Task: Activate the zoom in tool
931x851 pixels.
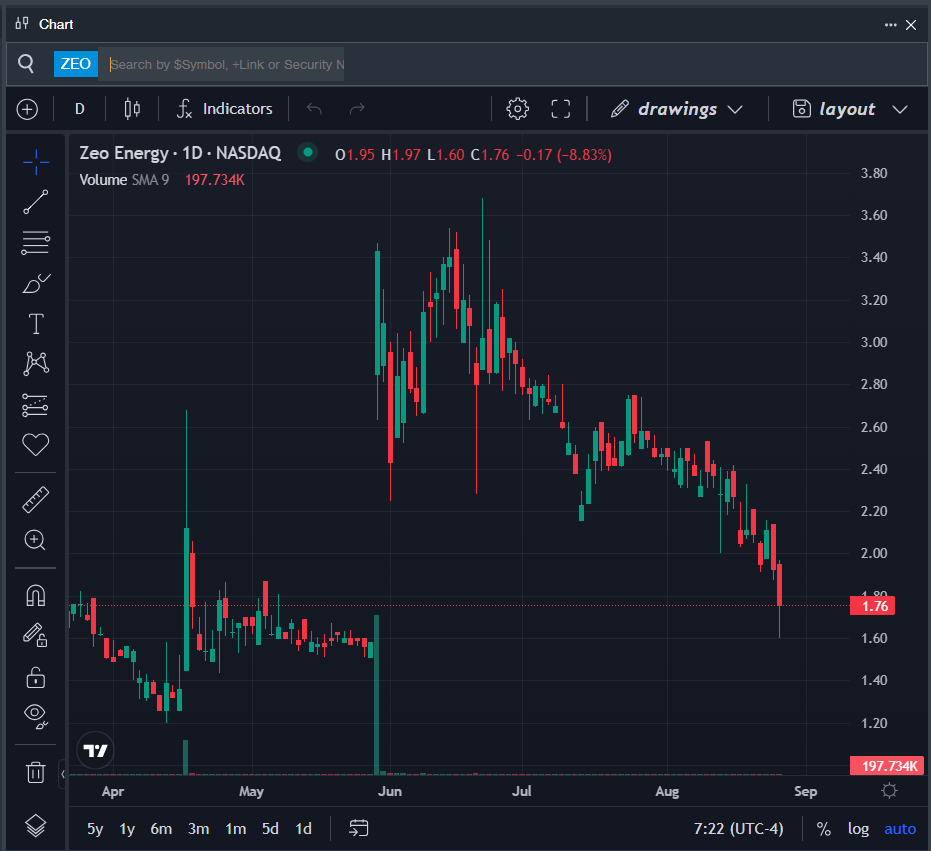Action: pos(35,540)
